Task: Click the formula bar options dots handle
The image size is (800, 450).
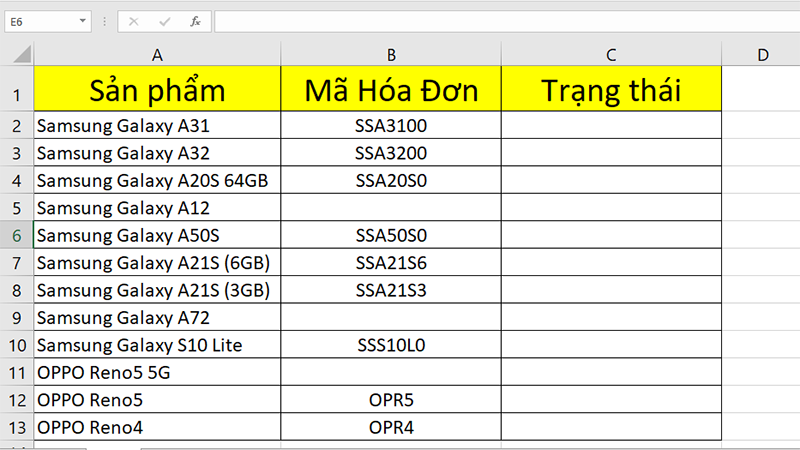Action: coord(105,22)
